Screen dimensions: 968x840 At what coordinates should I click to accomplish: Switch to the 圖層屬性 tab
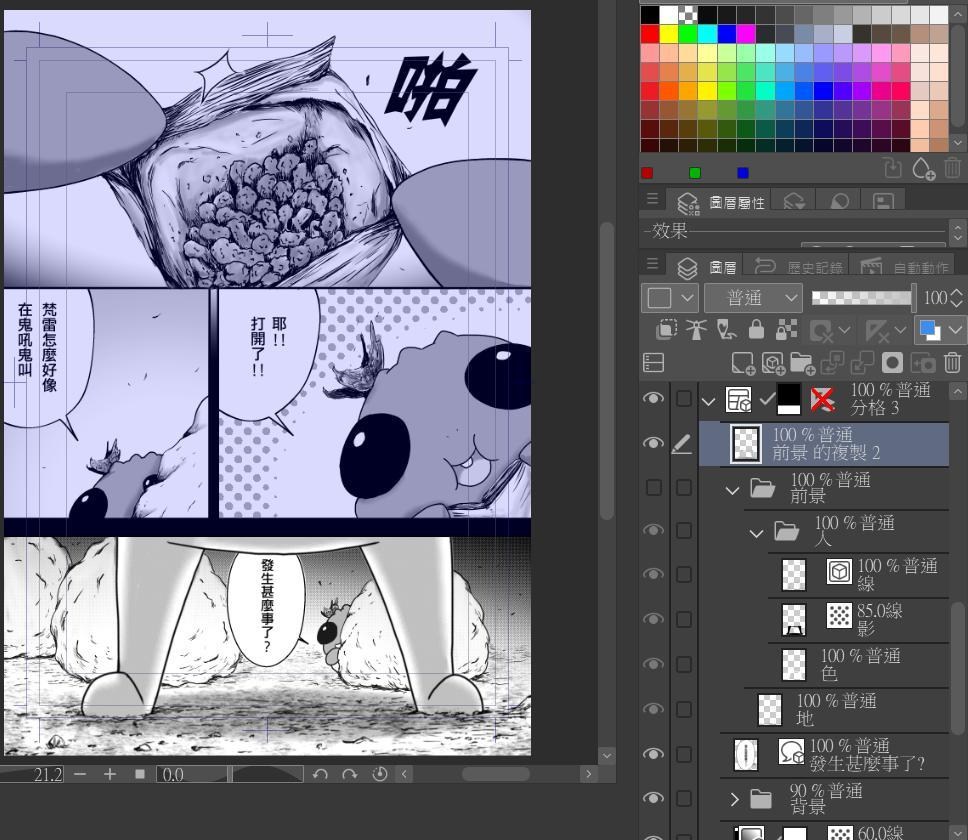click(721, 202)
